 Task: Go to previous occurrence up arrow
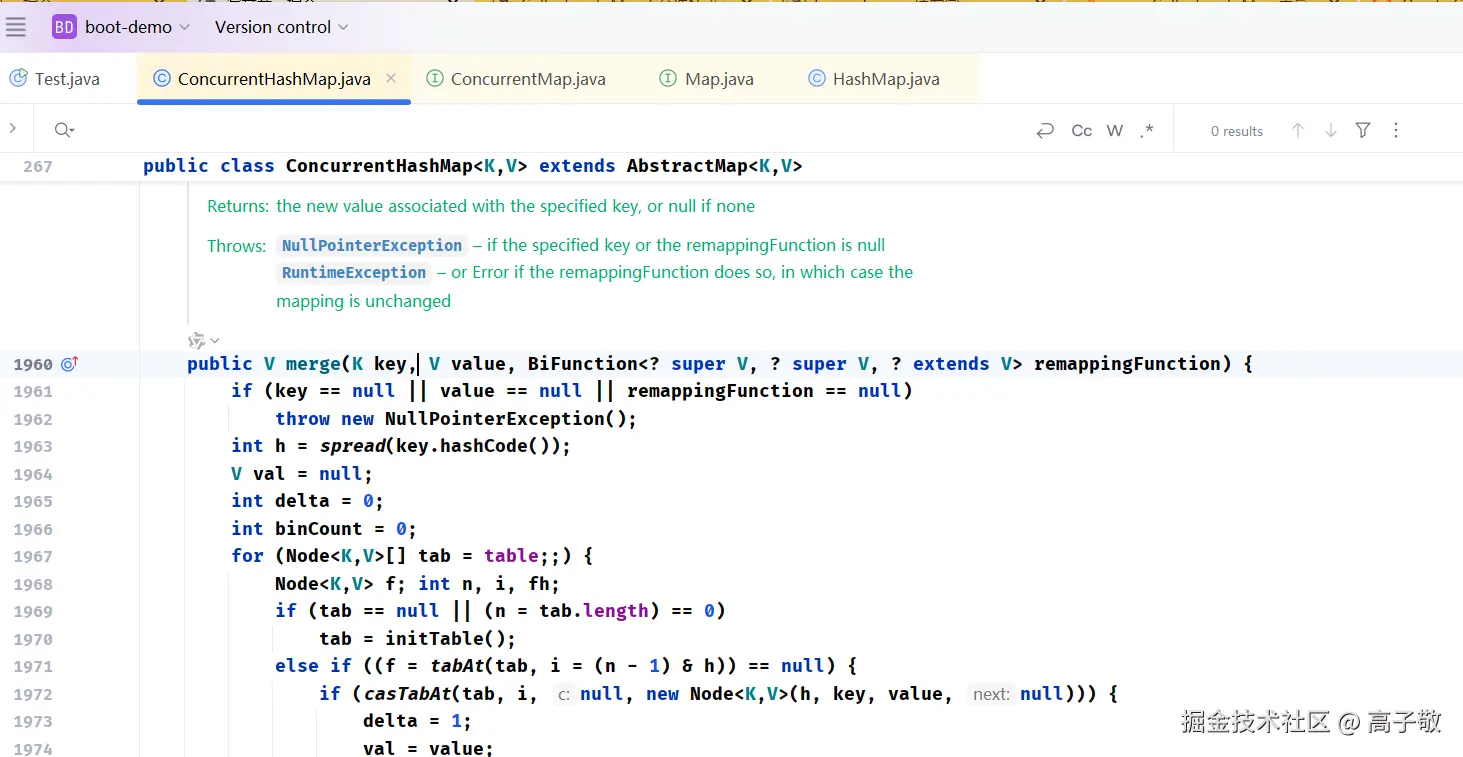(x=1298, y=130)
